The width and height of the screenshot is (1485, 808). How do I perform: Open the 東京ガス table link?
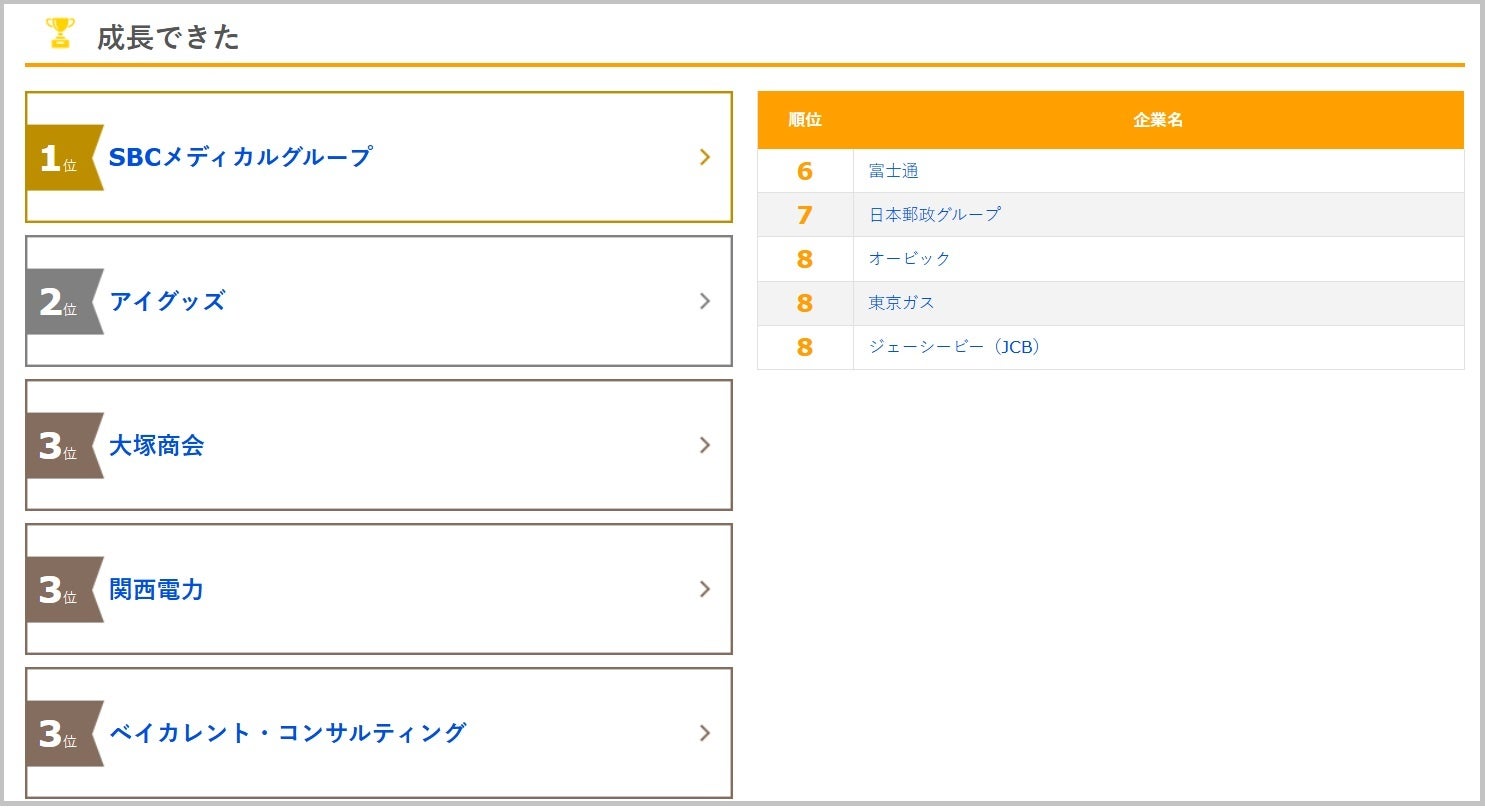point(901,302)
